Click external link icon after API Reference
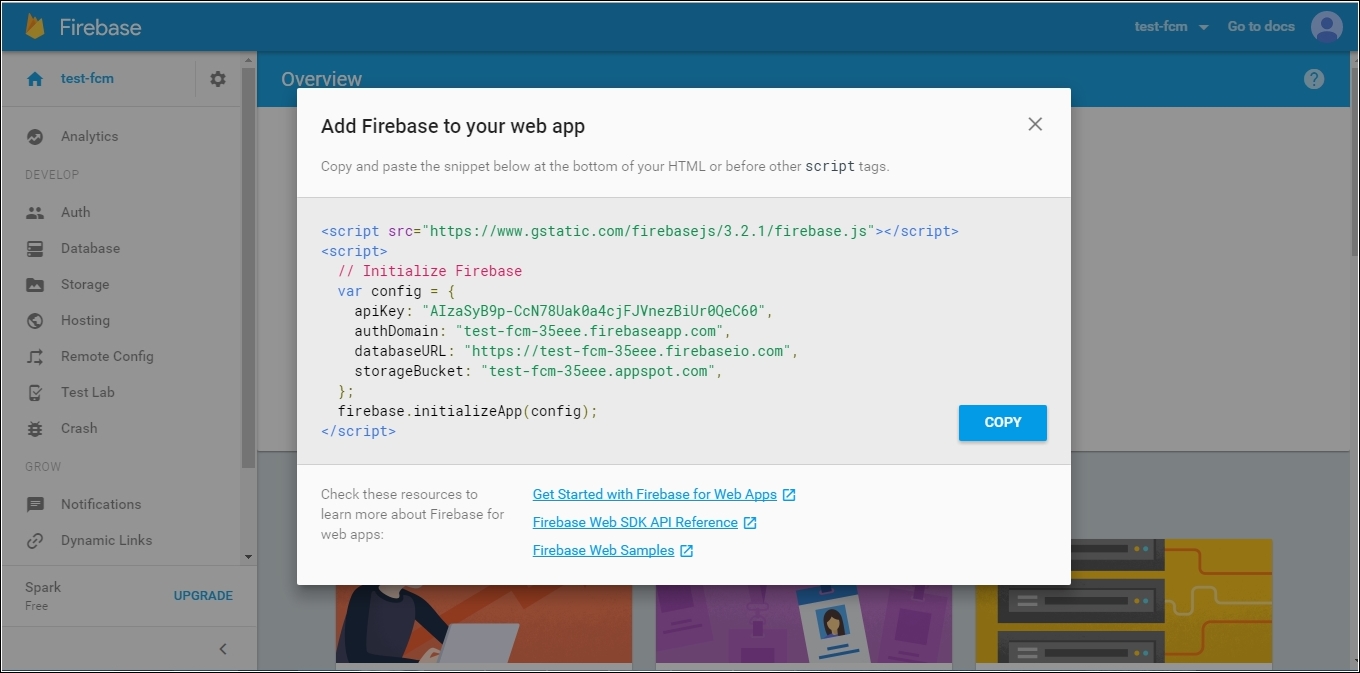 750,523
